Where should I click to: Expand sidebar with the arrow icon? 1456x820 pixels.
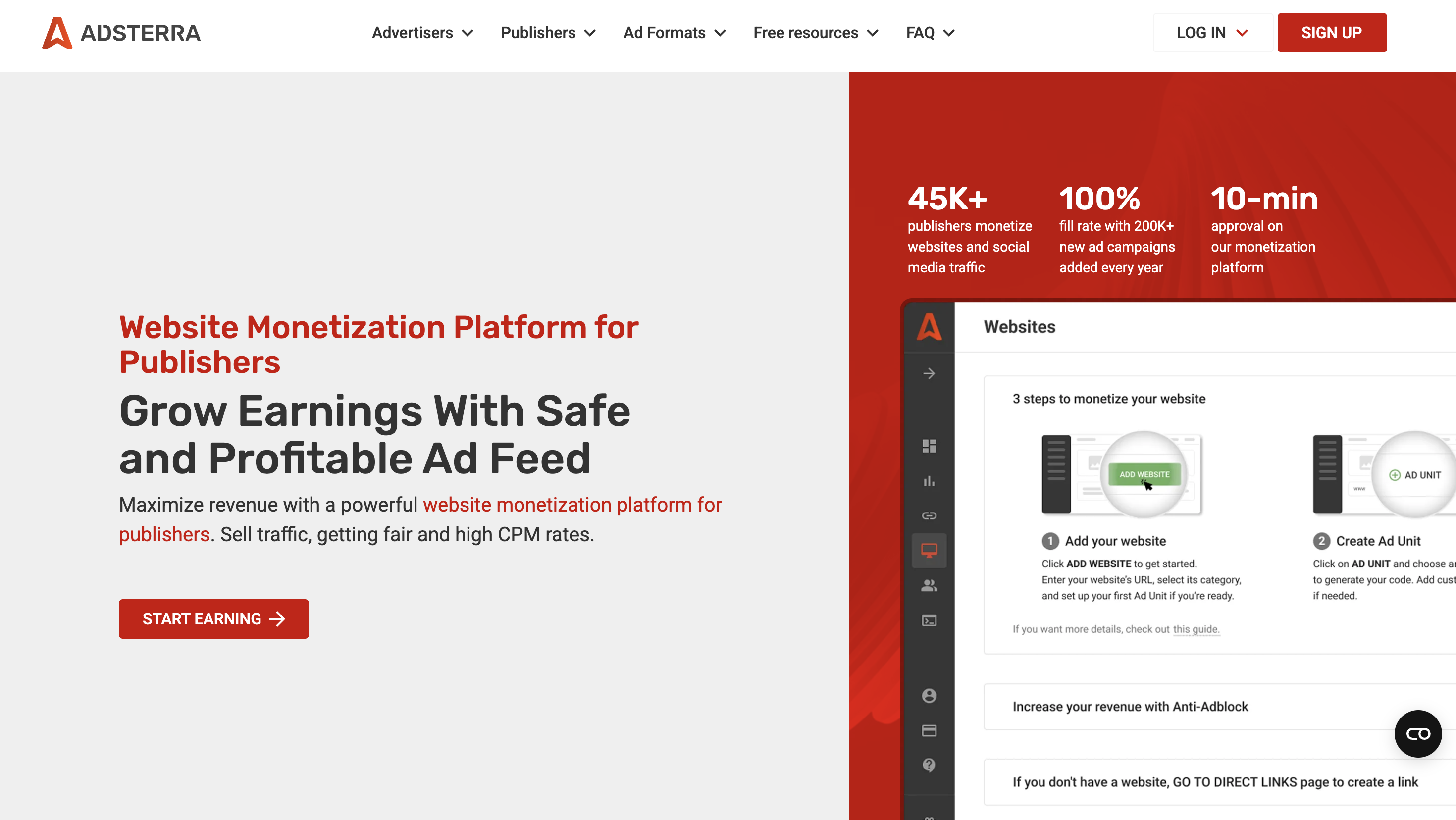[x=929, y=373]
